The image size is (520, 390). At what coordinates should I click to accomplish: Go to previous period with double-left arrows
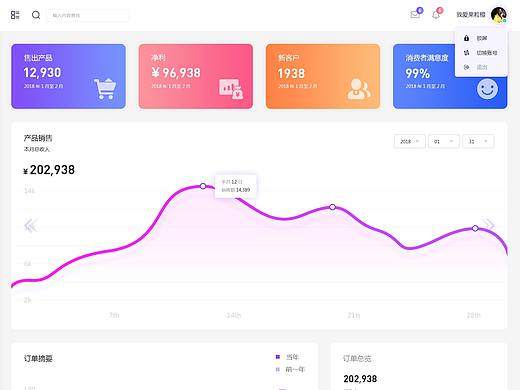tap(30, 226)
